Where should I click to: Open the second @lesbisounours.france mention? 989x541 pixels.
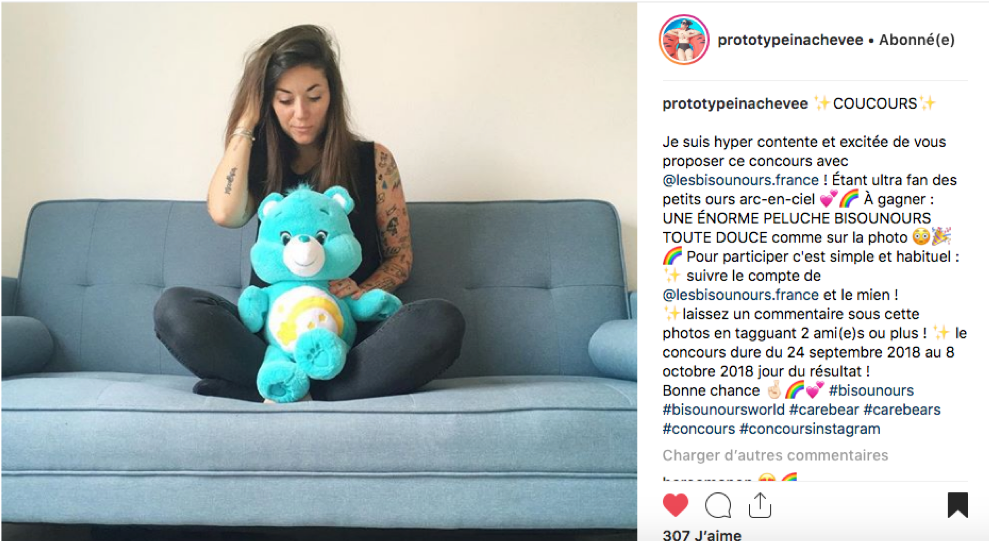pyautogui.click(x=740, y=295)
